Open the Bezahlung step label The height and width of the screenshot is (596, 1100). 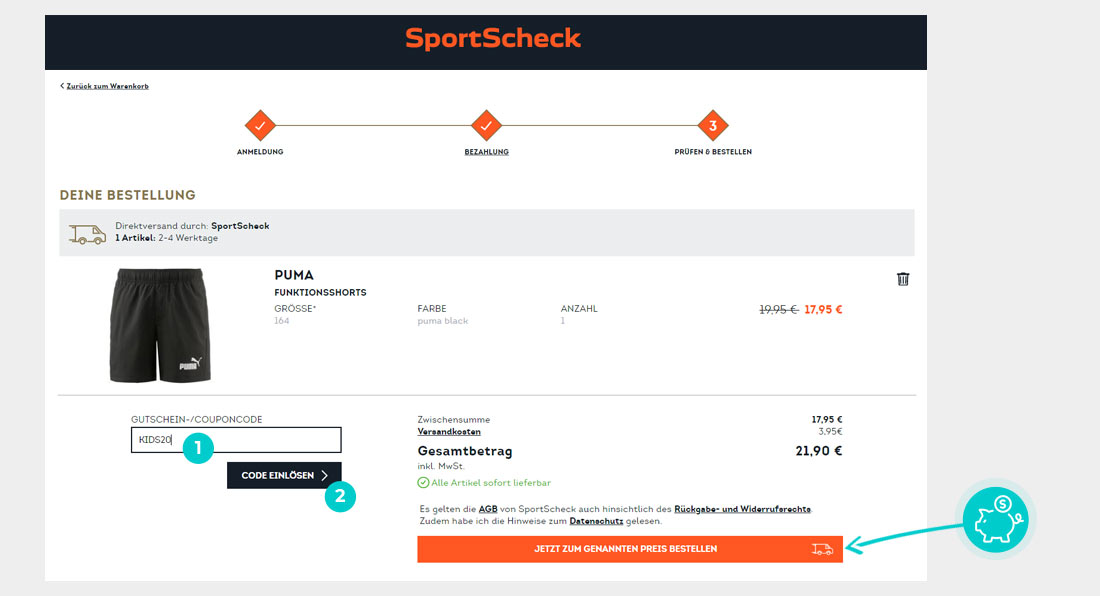pos(486,152)
